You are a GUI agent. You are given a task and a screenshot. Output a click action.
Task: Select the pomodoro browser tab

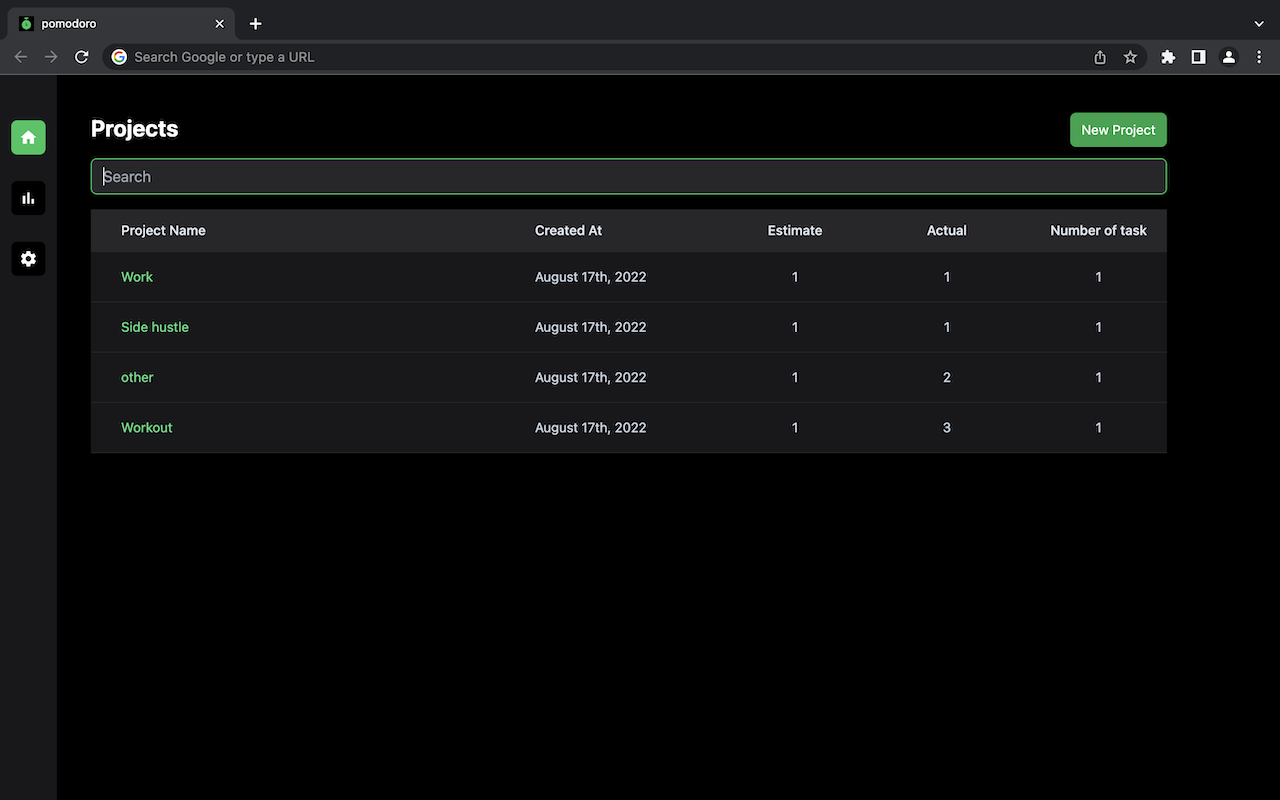coord(120,23)
